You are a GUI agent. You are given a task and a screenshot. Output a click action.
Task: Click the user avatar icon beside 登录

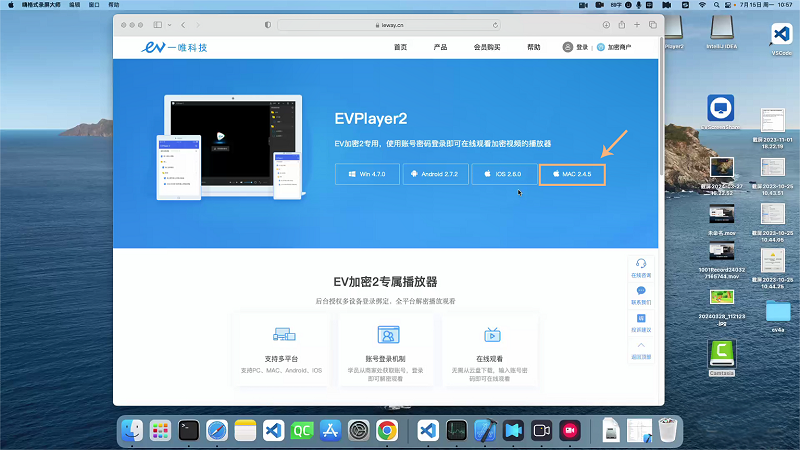(x=567, y=47)
